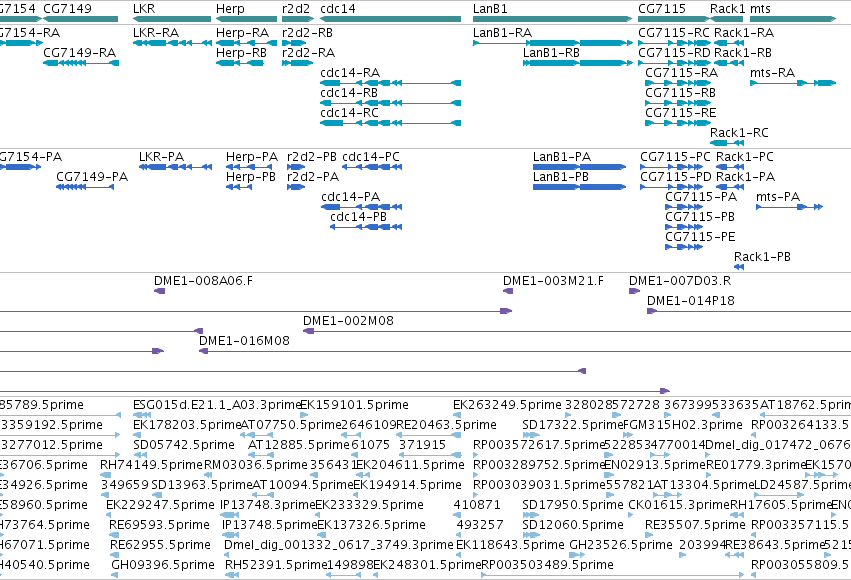Select the SD12060.5prime EST label
The height and width of the screenshot is (580, 851).
coord(573,525)
